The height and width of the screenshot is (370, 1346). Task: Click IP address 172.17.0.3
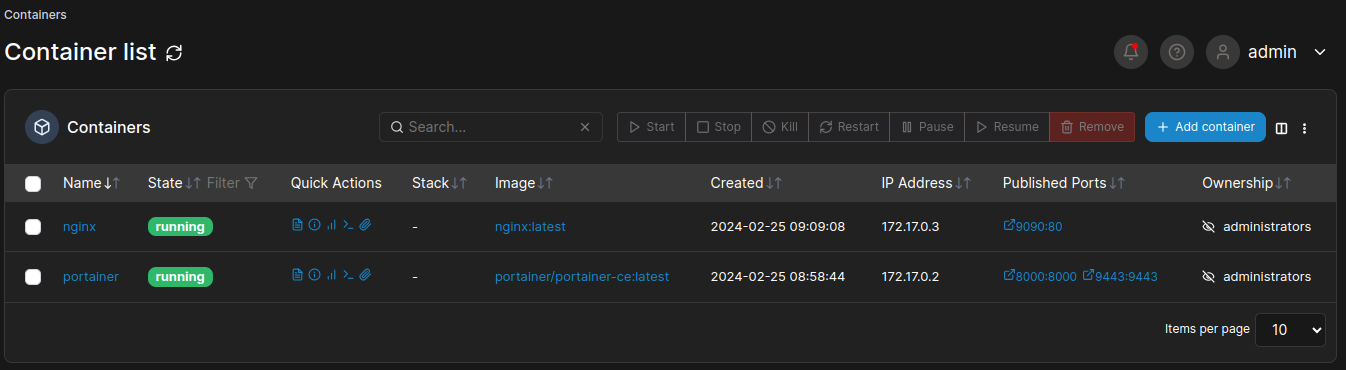coord(910,227)
